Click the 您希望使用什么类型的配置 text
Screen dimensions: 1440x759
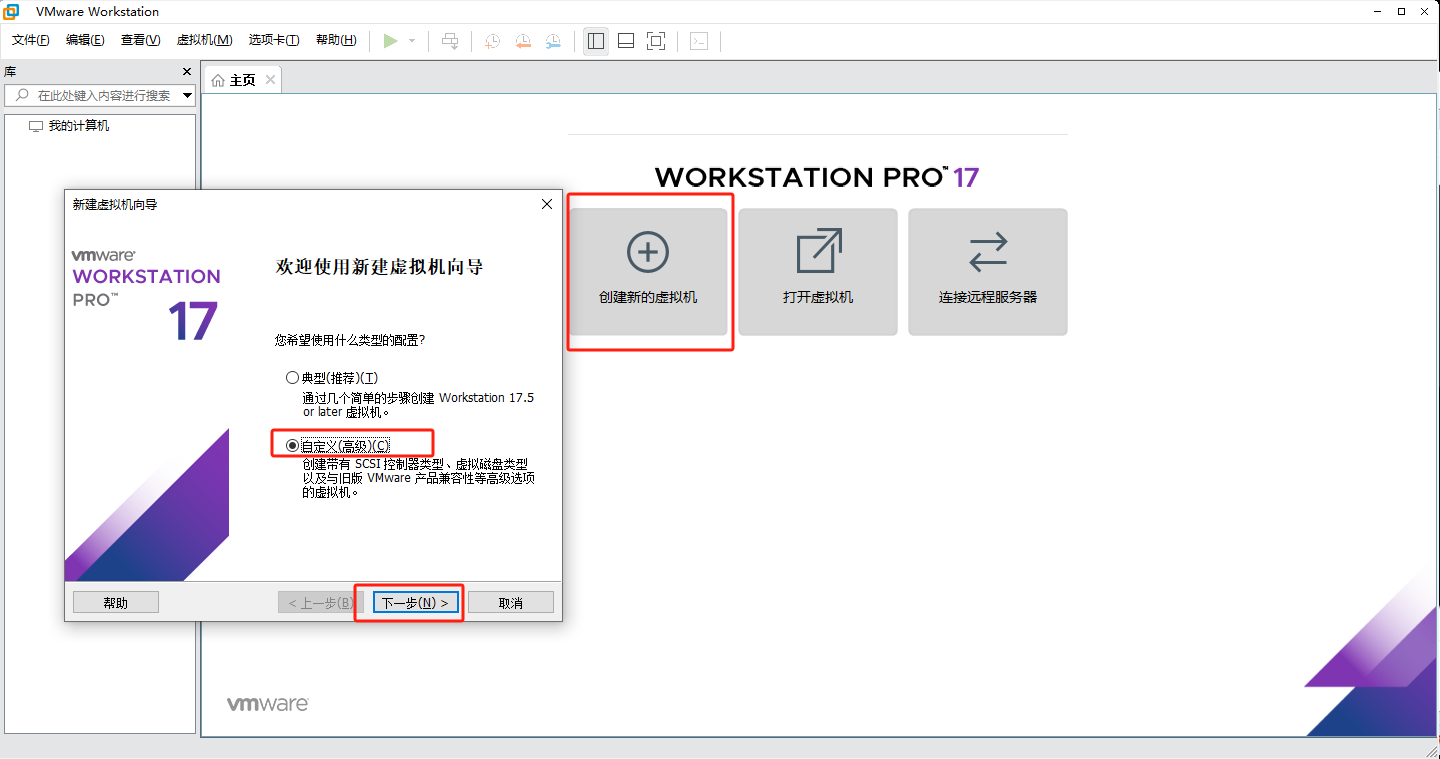[350, 340]
